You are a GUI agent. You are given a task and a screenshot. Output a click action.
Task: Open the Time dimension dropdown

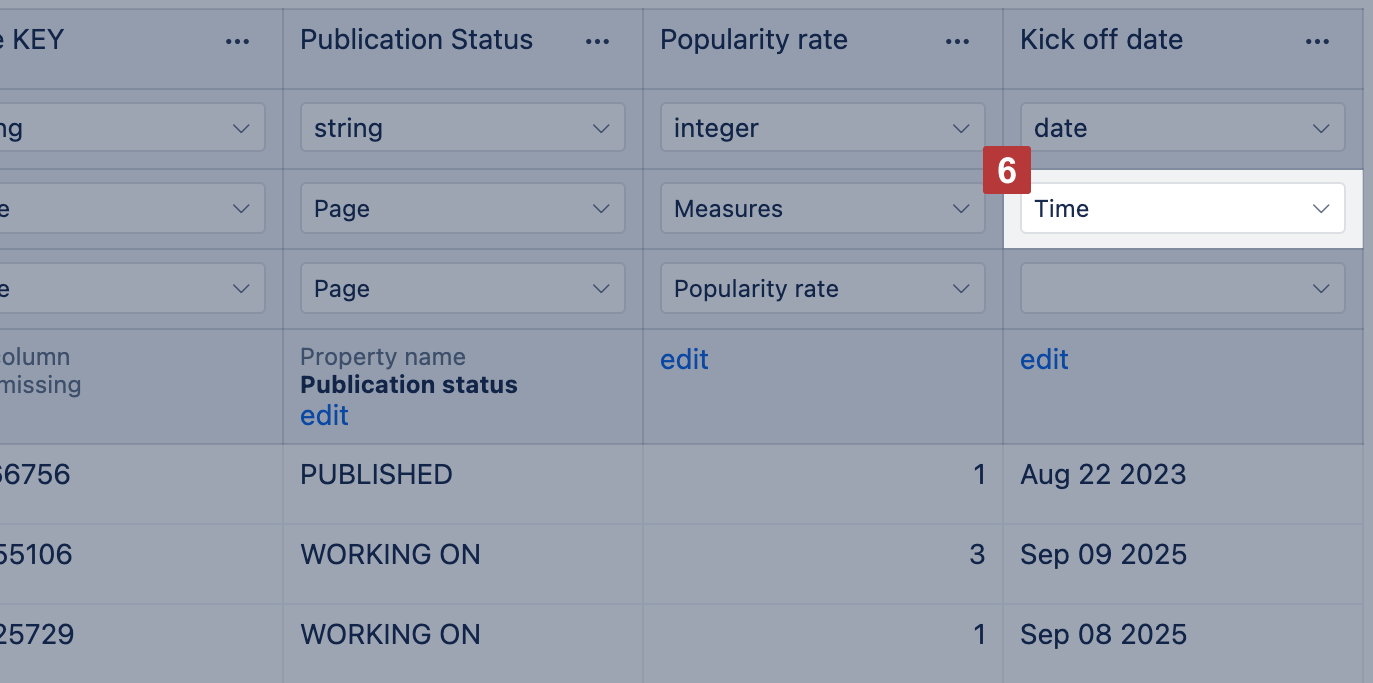tap(1182, 209)
